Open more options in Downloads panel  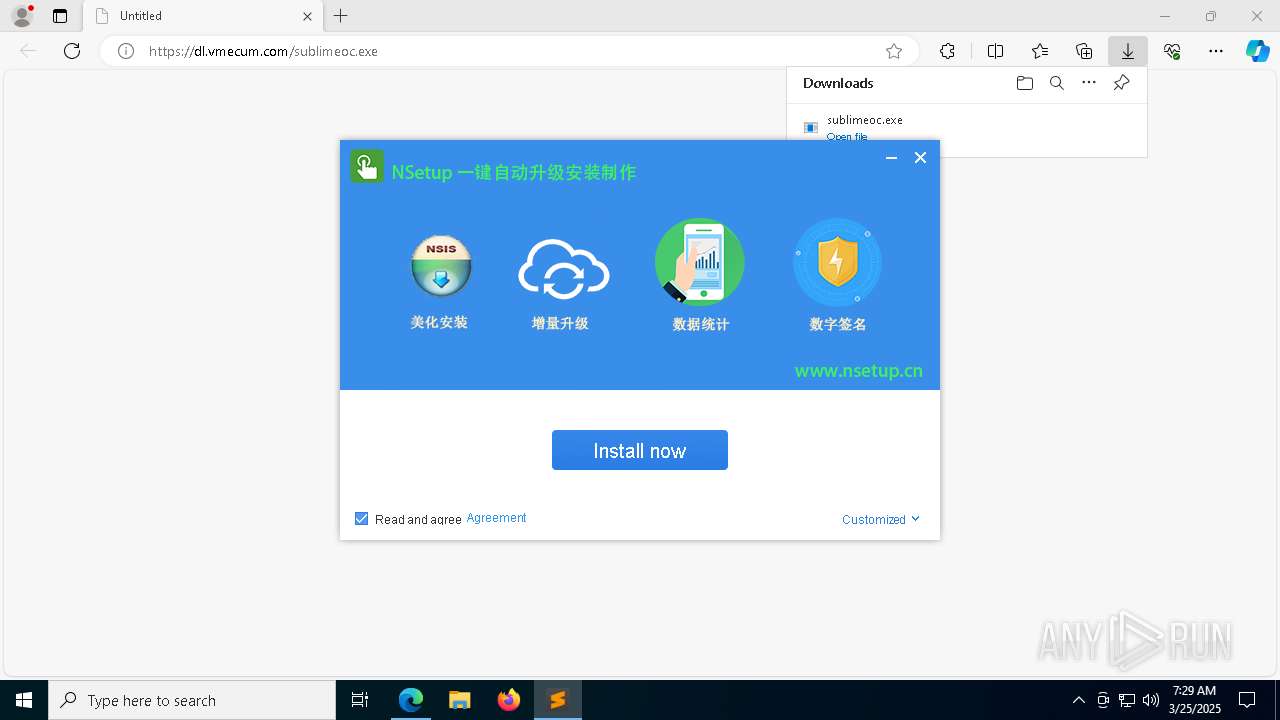(1089, 83)
